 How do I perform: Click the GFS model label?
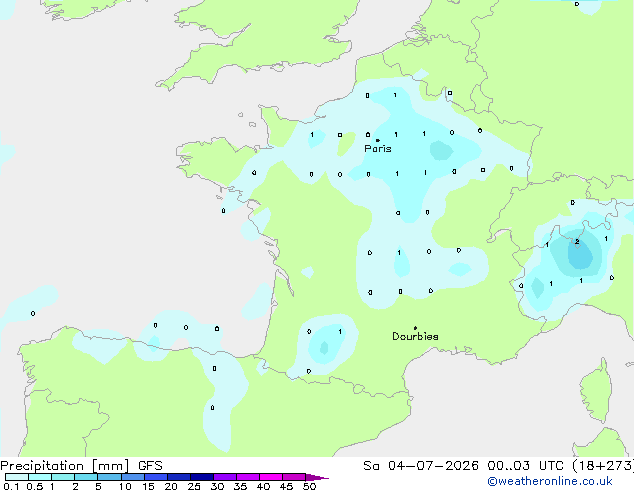pos(150,466)
